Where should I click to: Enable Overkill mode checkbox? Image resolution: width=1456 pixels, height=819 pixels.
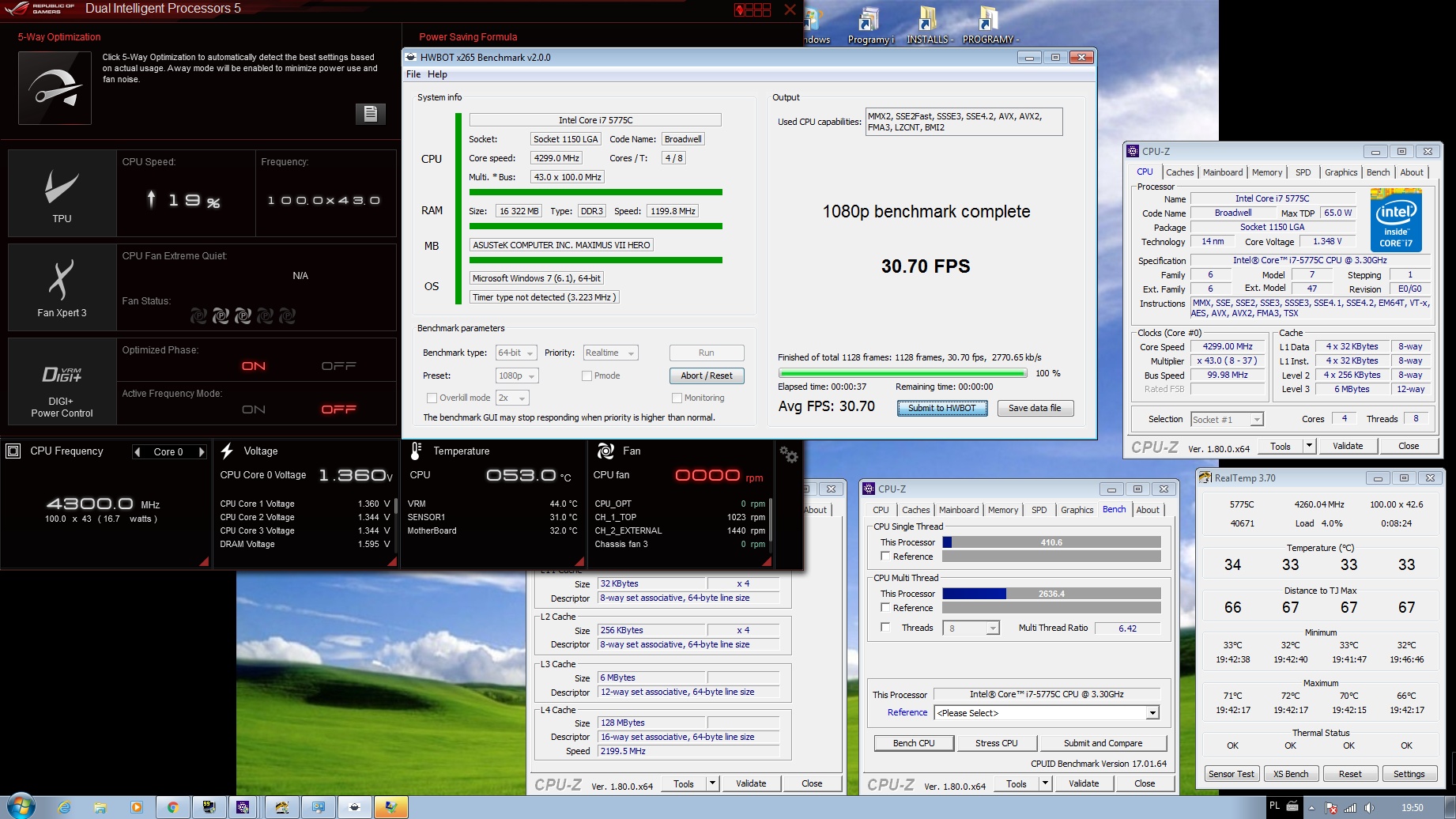[432, 398]
